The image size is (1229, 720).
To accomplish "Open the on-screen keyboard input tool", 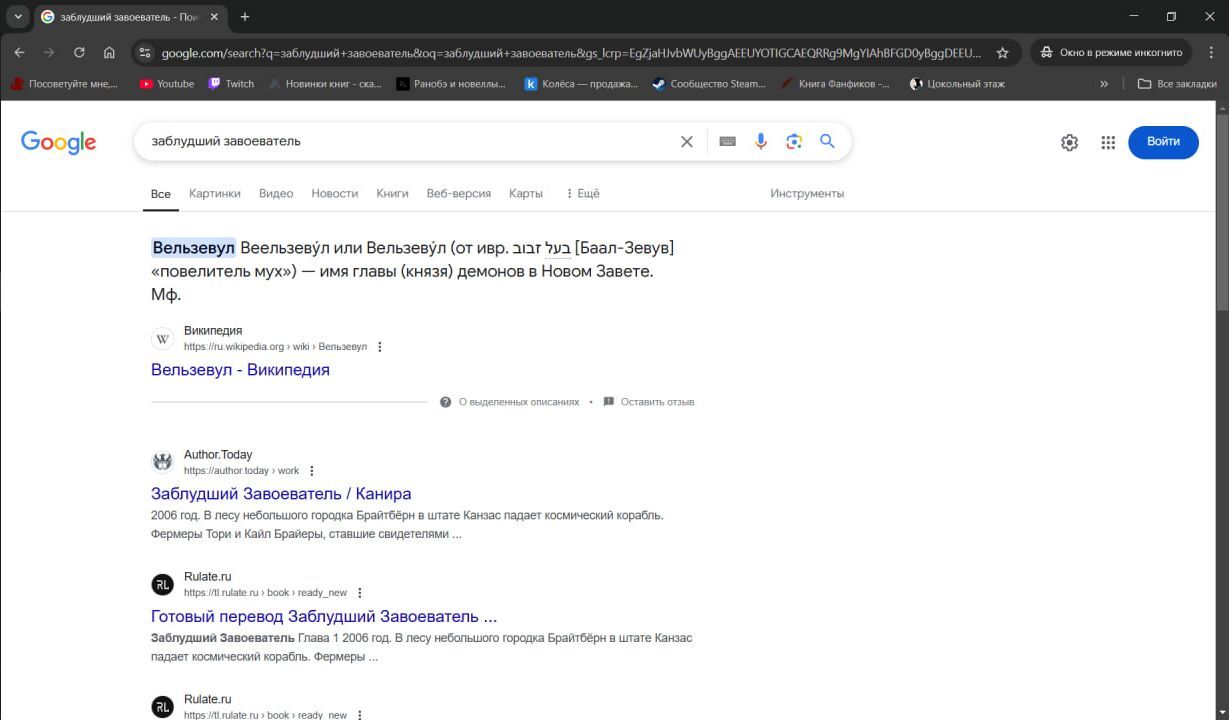I will 727,142.
